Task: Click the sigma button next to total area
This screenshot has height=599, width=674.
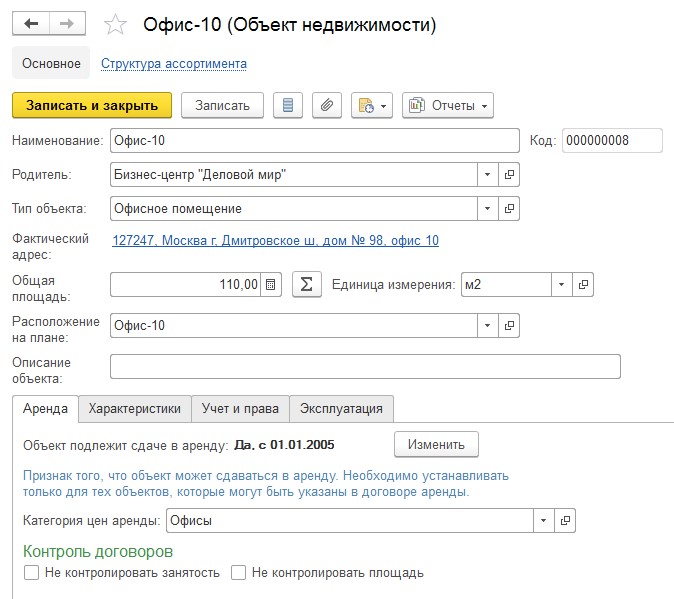Action: tap(306, 284)
